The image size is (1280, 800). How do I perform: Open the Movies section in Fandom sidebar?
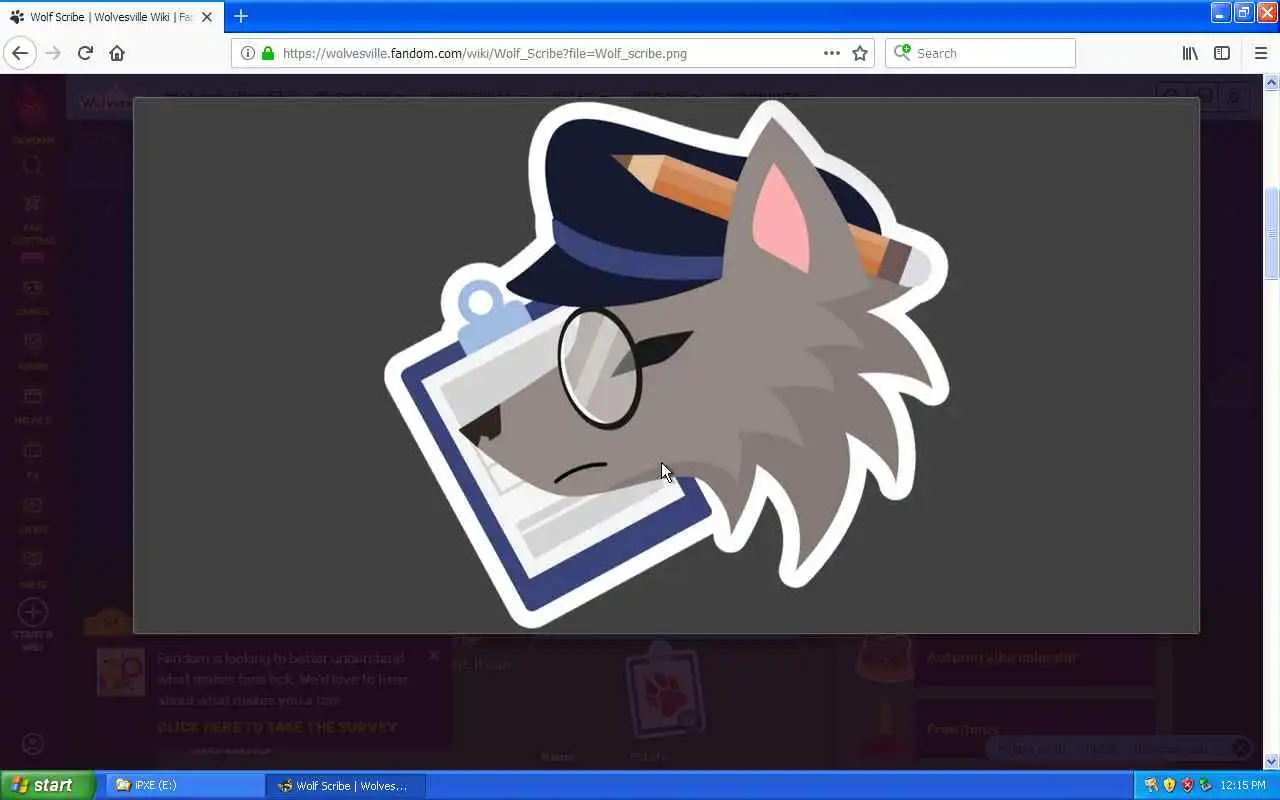pos(32,405)
